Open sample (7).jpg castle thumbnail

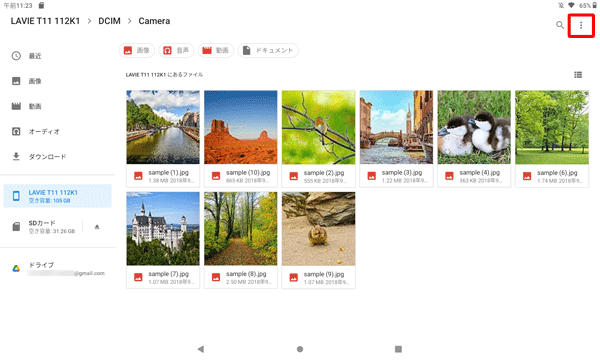163,229
